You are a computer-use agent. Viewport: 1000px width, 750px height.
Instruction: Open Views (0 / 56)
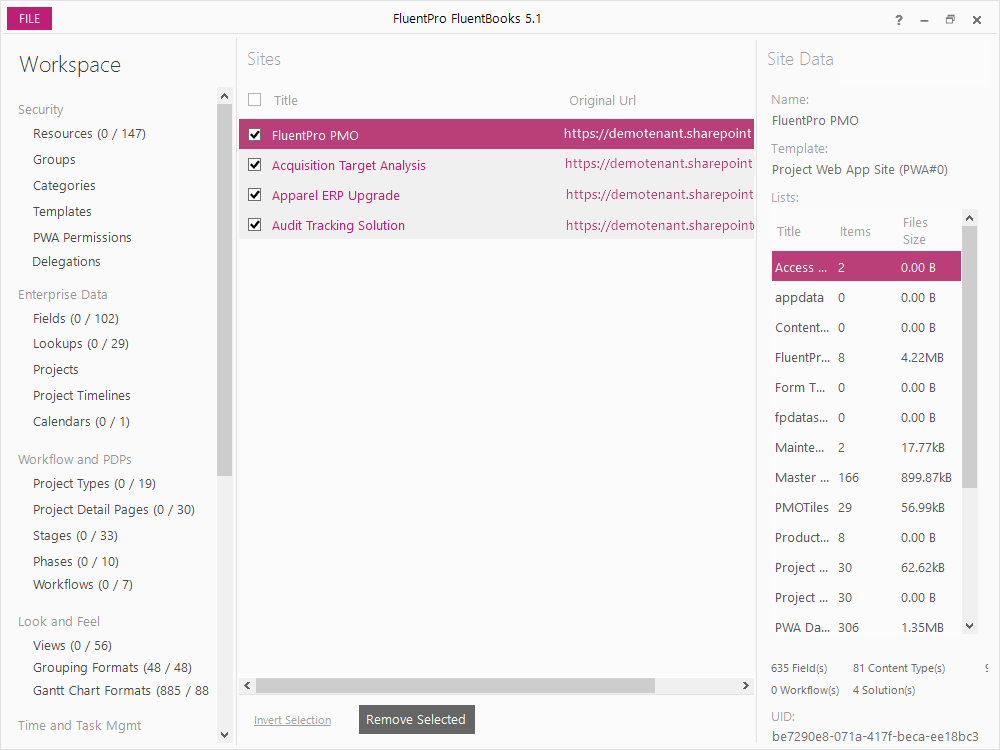72,645
